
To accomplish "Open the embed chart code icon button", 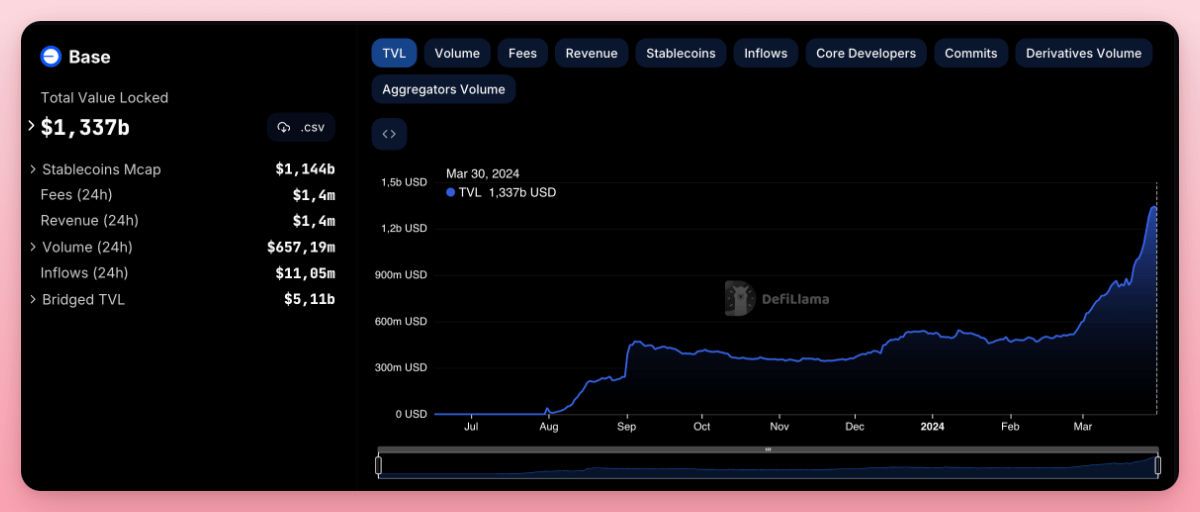I will (389, 134).
